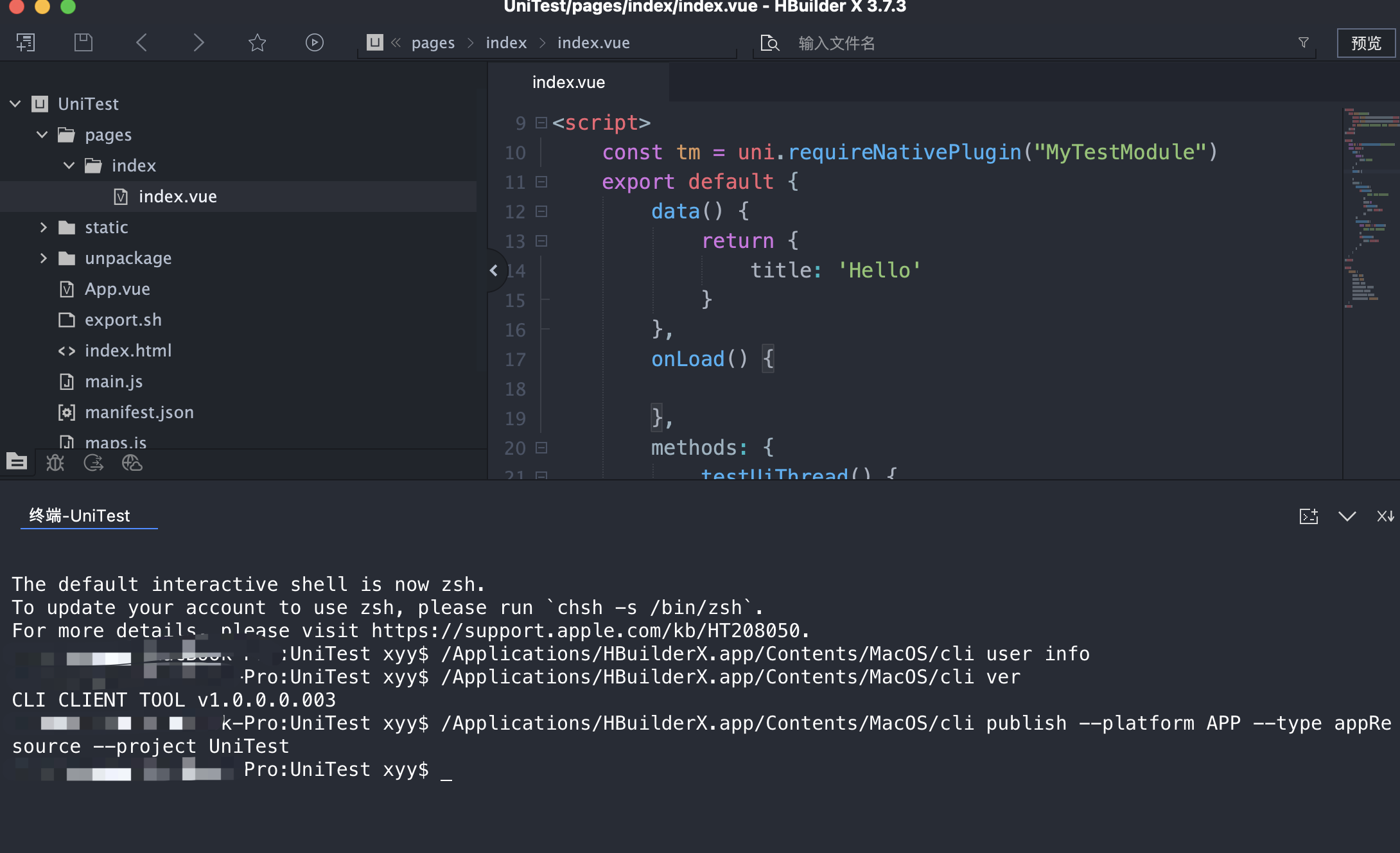The height and width of the screenshot is (853, 1400).
Task: Open manifest.json in the file tree
Action: tap(139, 412)
